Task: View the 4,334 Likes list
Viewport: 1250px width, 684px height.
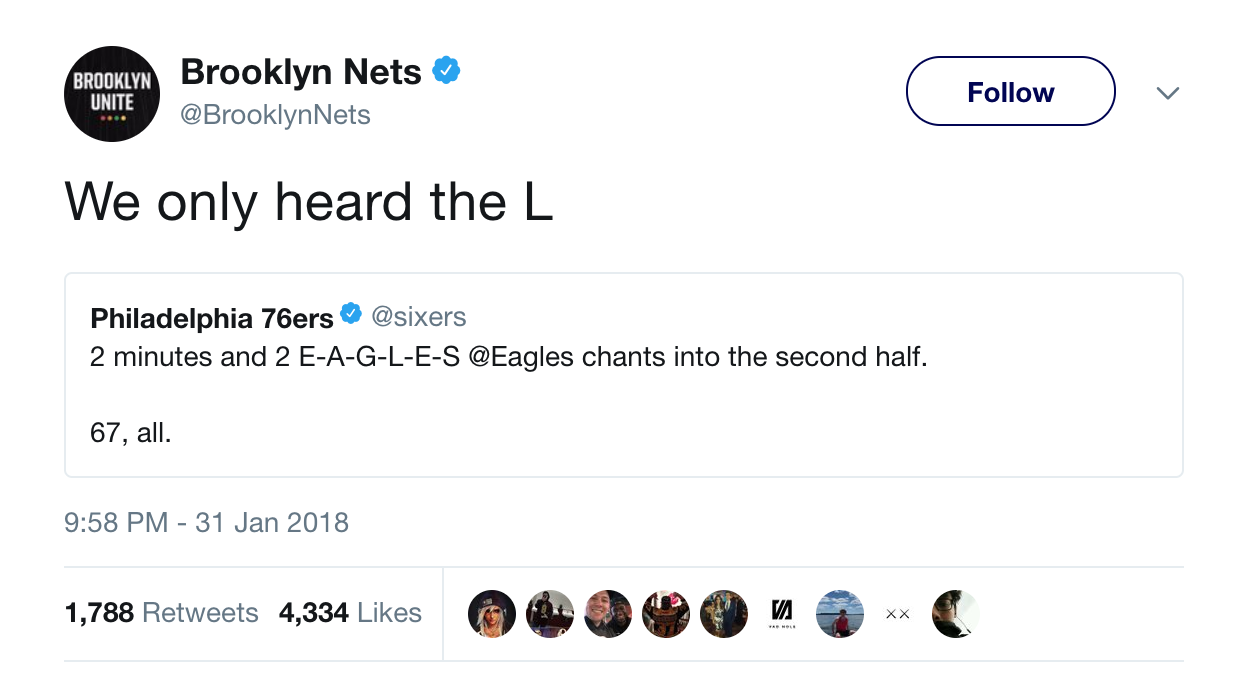Action: pyautogui.click(x=350, y=613)
